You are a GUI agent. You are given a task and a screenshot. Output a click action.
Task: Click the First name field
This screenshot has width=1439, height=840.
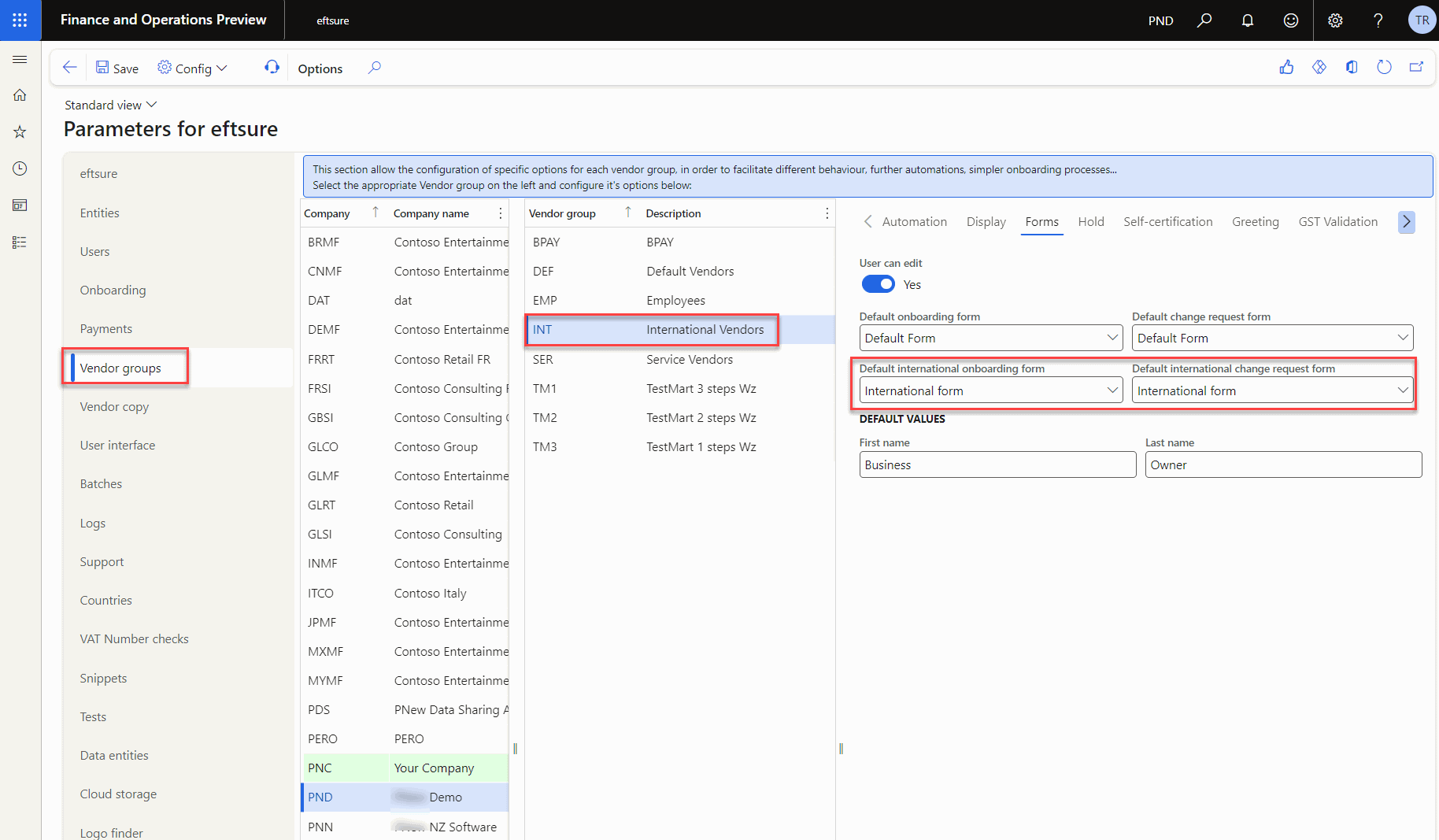point(997,464)
